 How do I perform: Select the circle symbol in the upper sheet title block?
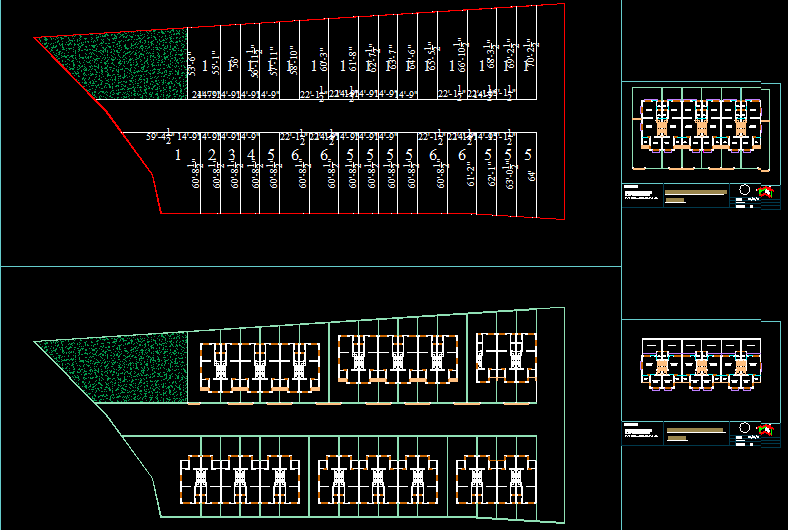(746, 191)
